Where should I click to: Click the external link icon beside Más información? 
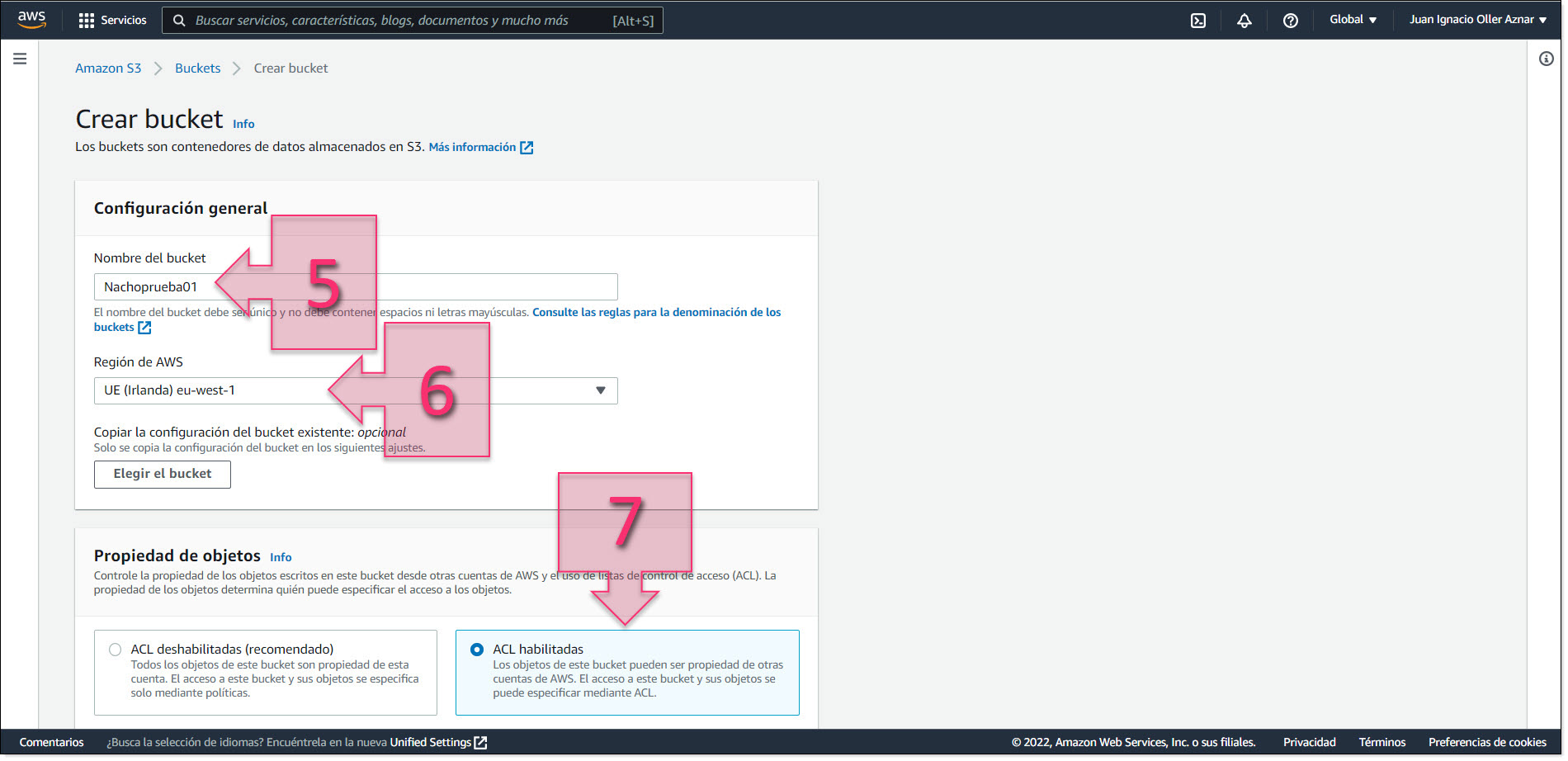pyautogui.click(x=527, y=148)
